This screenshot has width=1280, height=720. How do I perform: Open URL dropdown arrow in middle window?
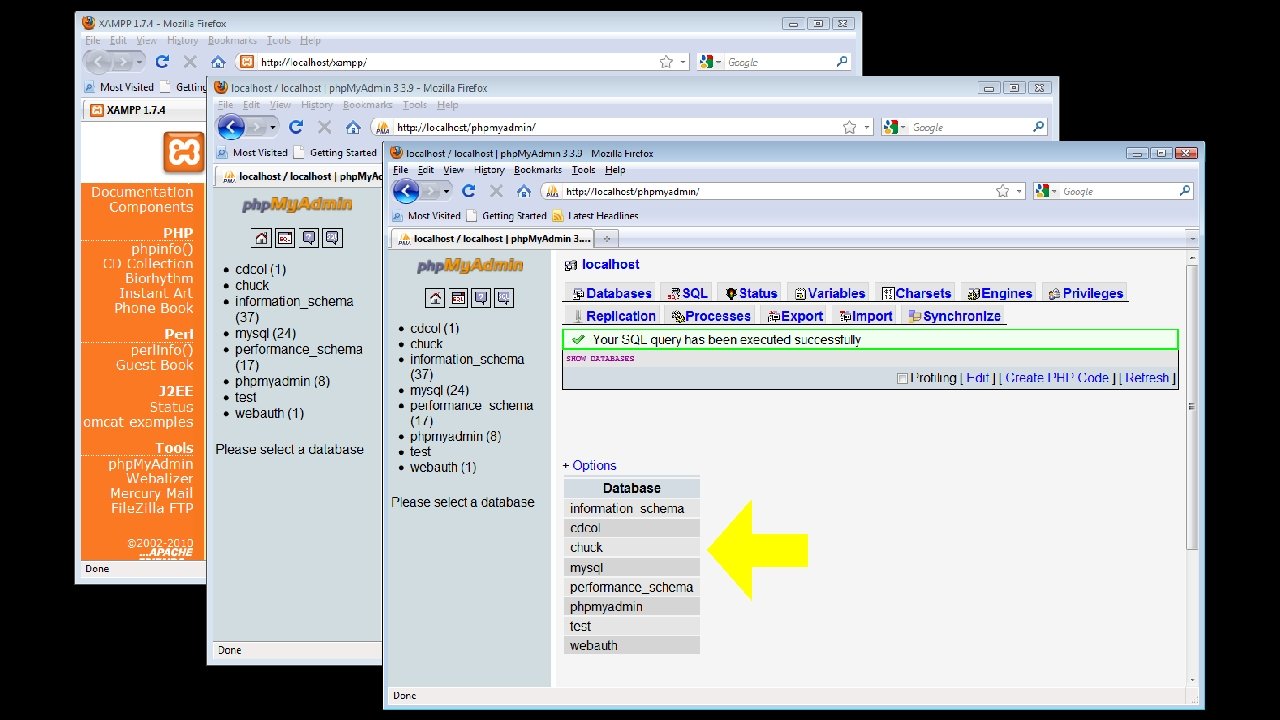coord(866,127)
